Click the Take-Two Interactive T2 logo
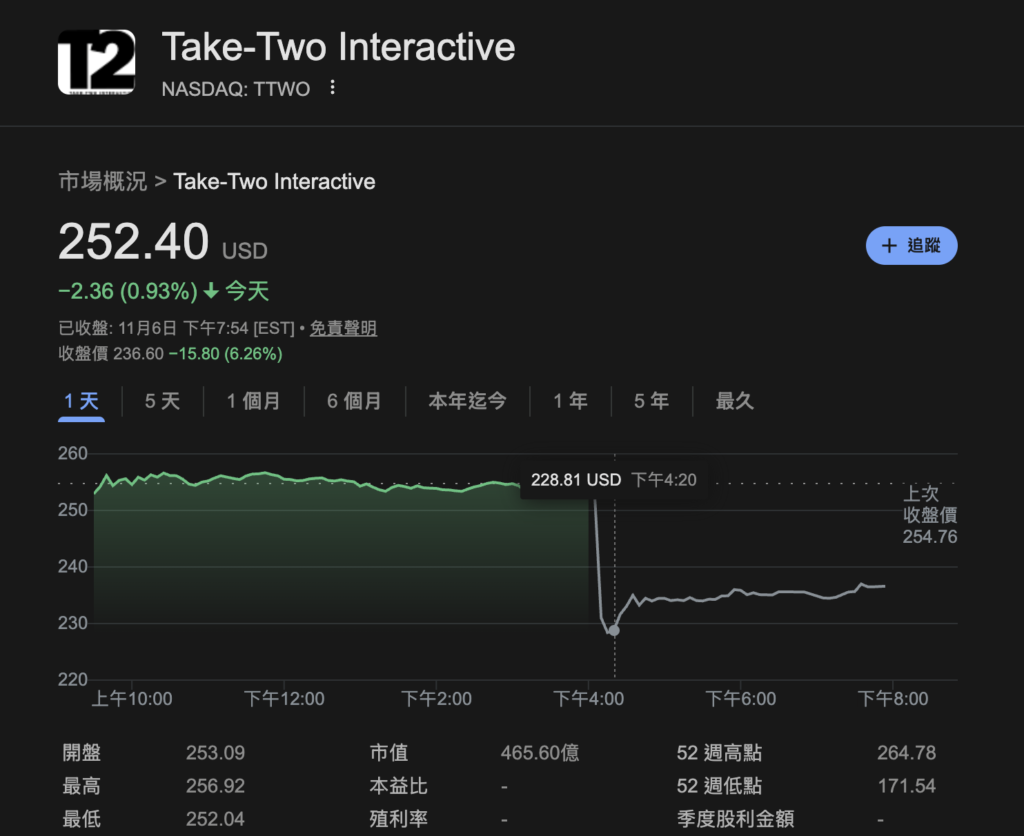The width and height of the screenshot is (1024, 836). tap(96, 60)
